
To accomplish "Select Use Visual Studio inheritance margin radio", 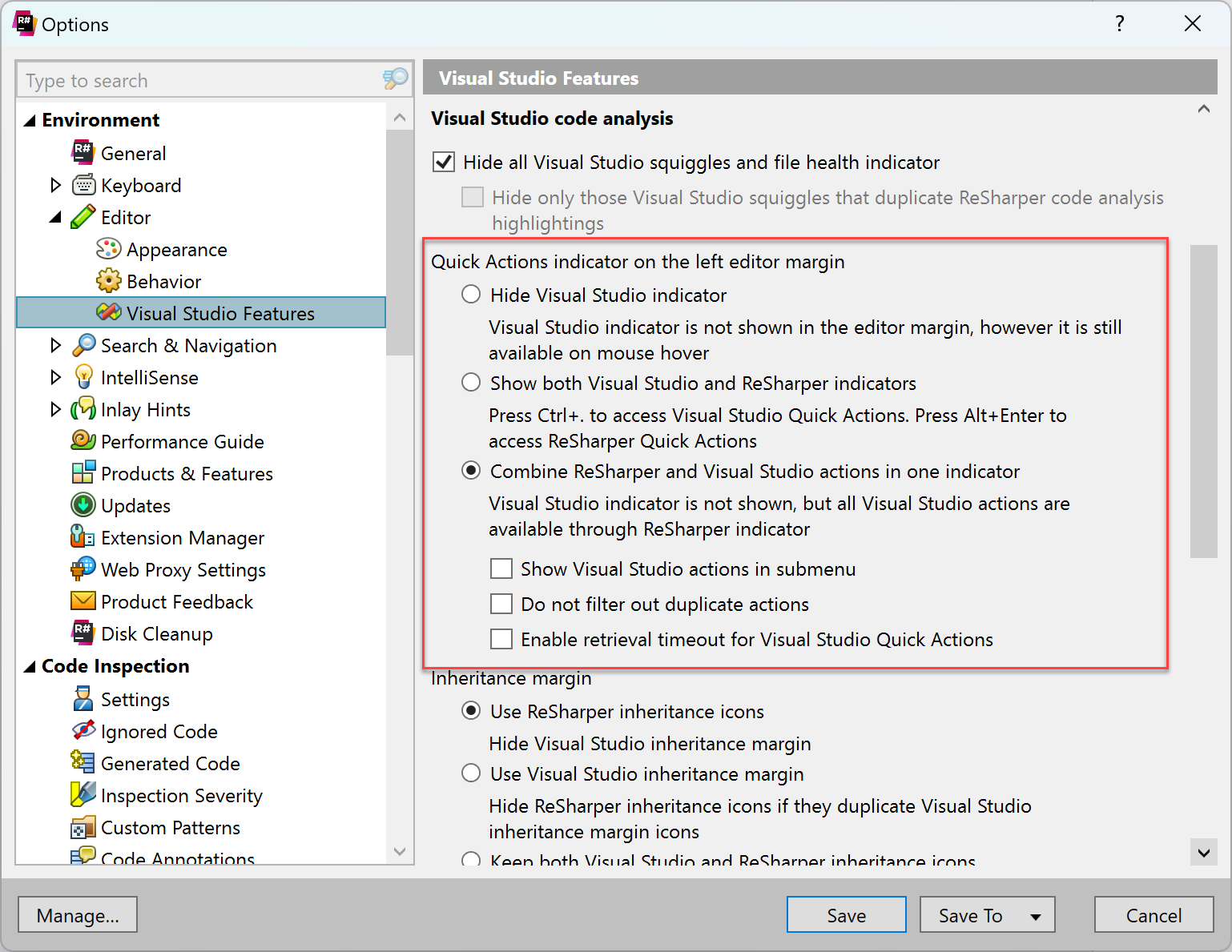I will pos(471,773).
